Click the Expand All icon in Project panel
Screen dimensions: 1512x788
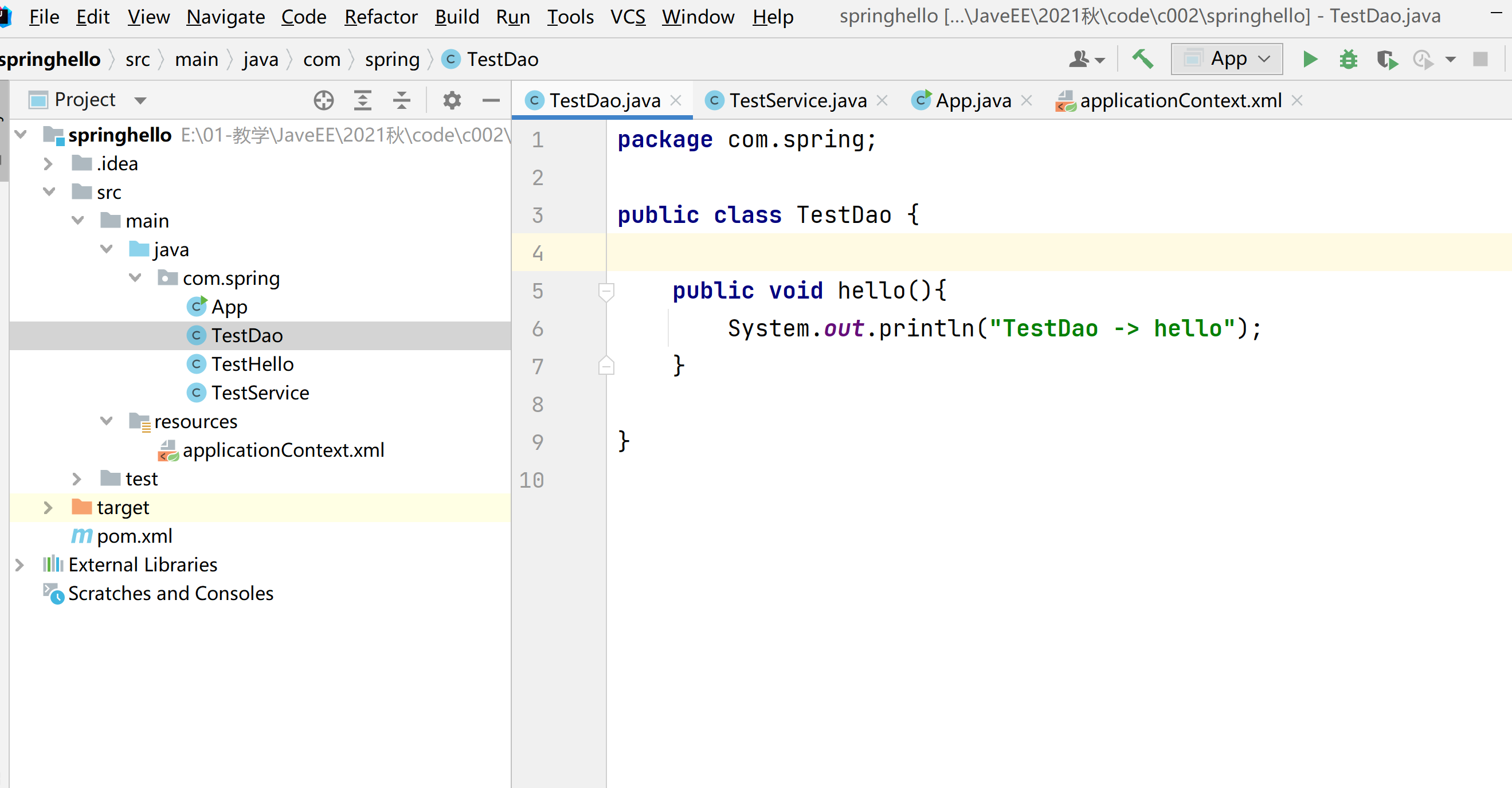pos(363,100)
